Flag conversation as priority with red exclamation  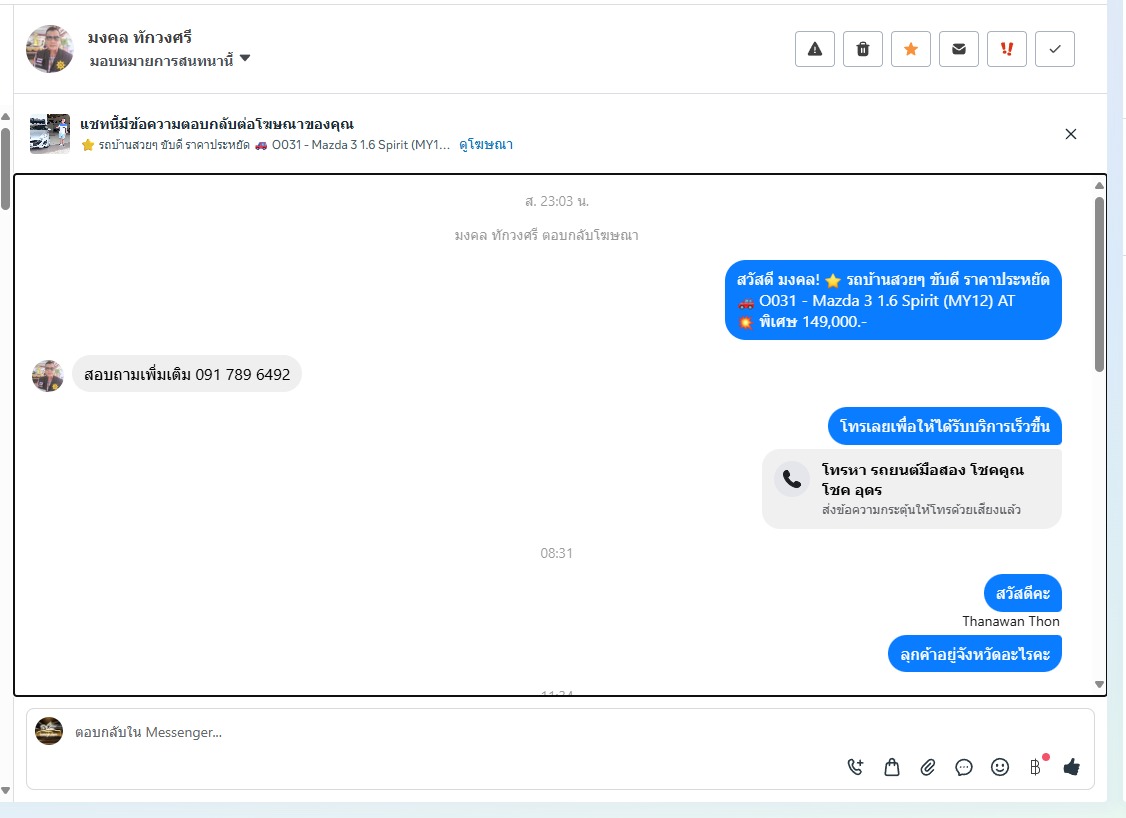pyautogui.click(x=1007, y=50)
